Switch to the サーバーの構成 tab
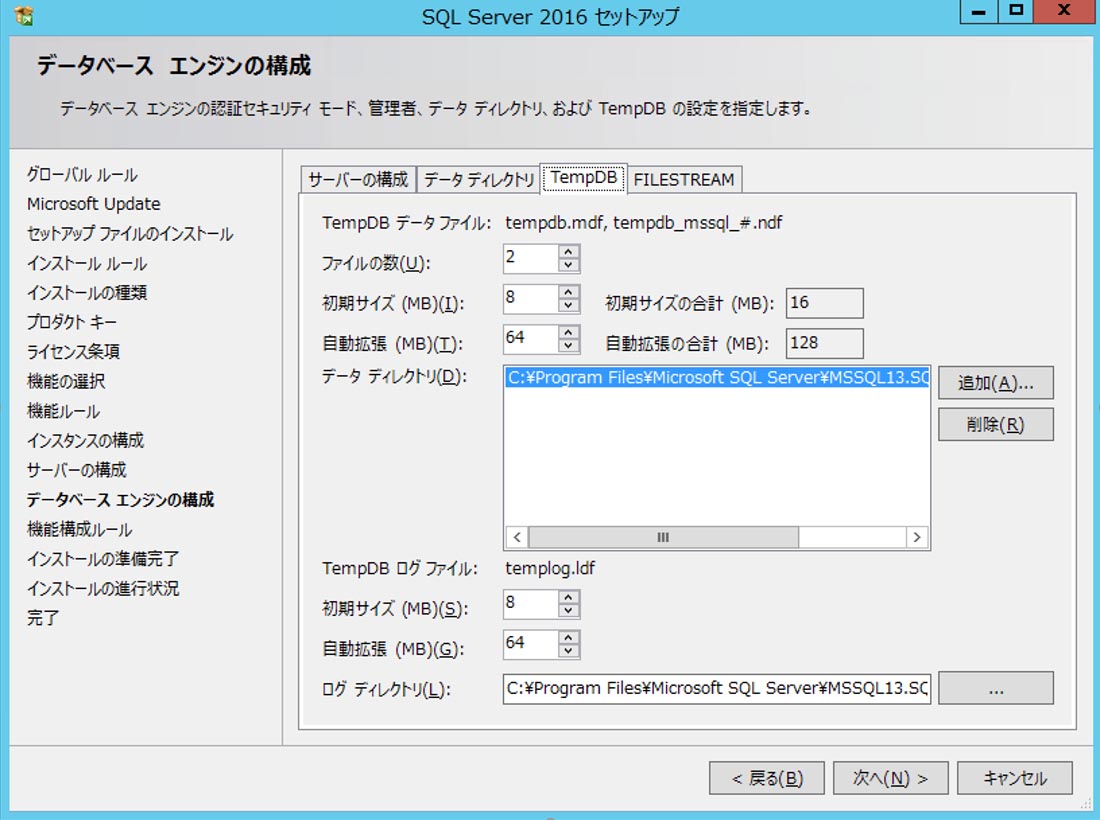 point(357,179)
